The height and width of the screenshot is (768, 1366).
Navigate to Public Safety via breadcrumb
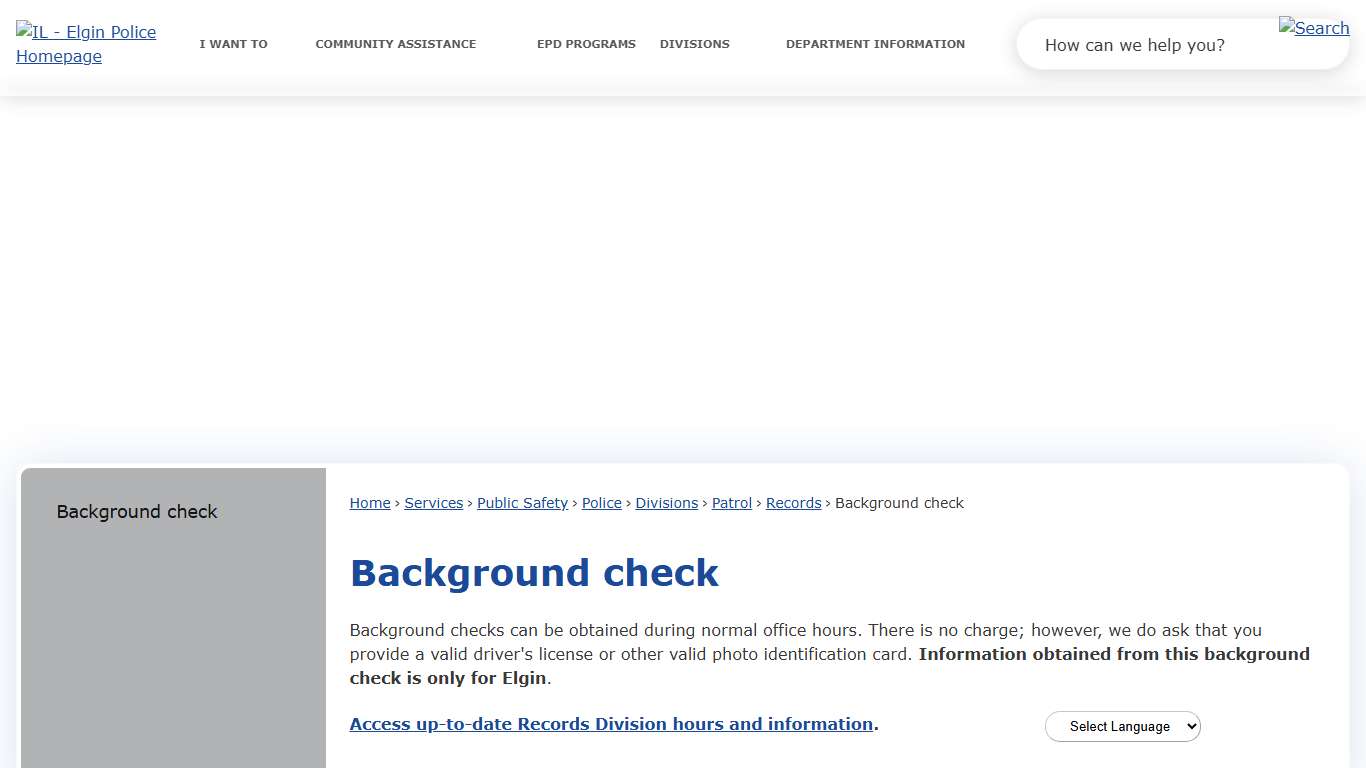pyautogui.click(x=522, y=503)
